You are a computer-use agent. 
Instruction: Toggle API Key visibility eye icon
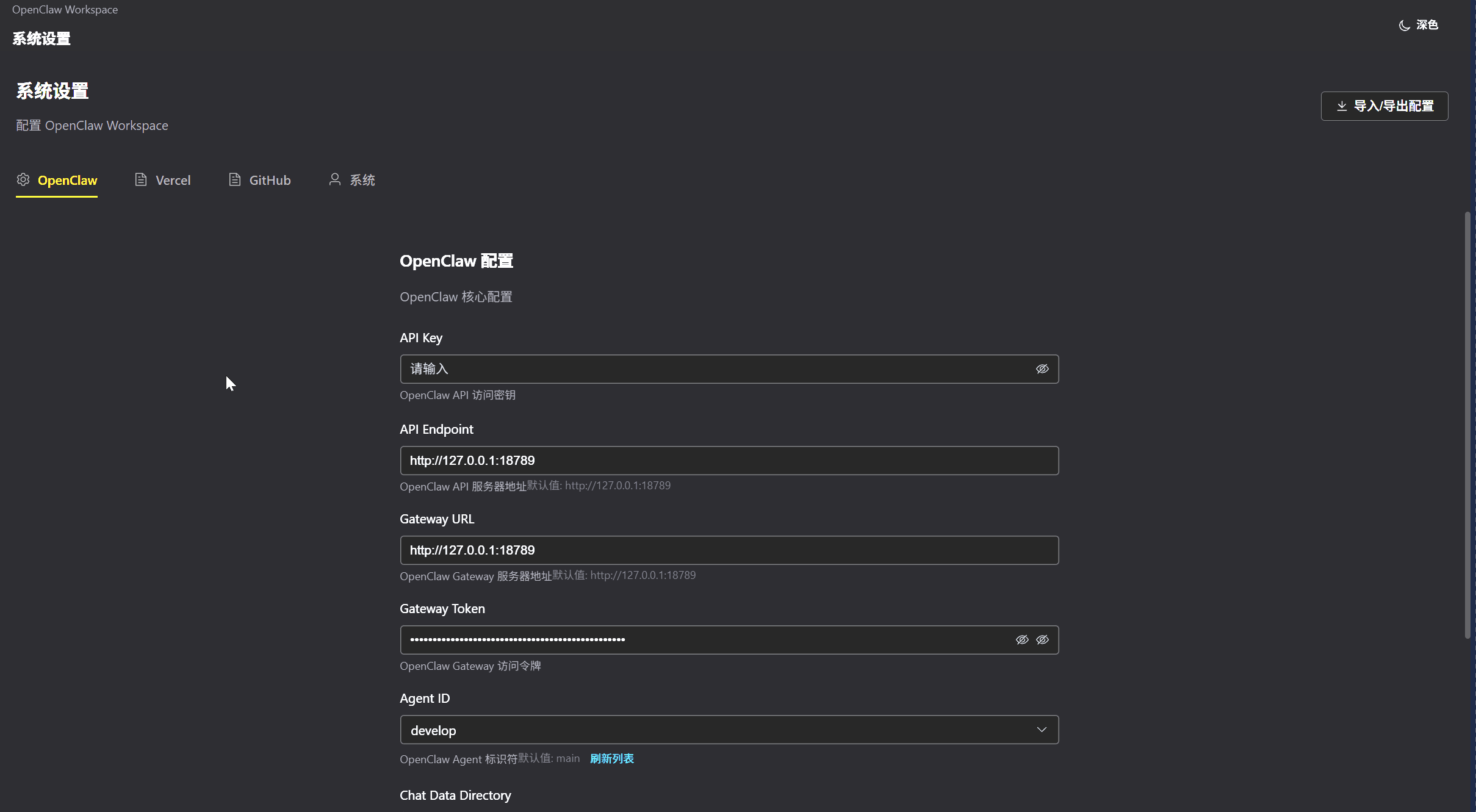point(1042,369)
